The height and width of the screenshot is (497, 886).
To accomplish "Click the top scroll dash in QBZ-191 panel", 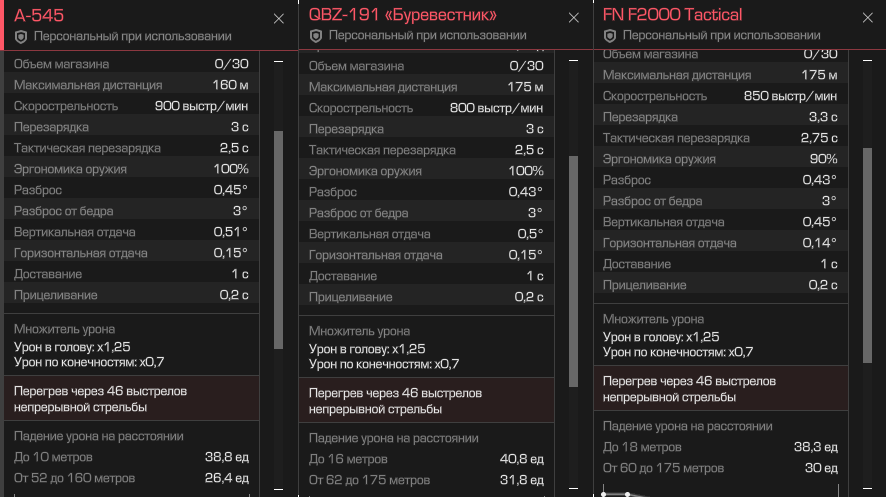I will [x=574, y=60].
